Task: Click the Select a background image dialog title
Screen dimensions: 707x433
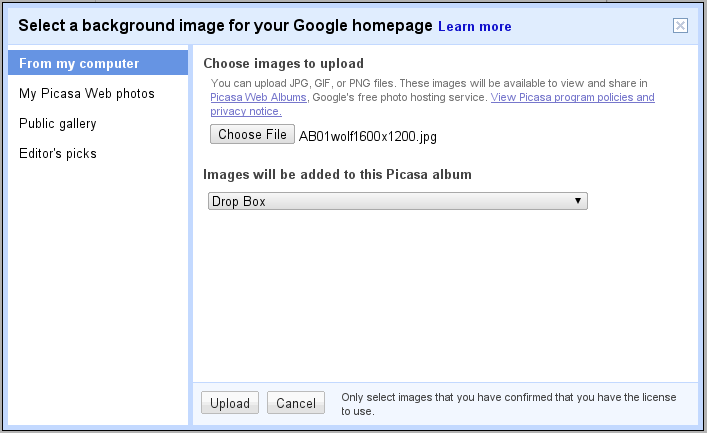Action: [225, 26]
